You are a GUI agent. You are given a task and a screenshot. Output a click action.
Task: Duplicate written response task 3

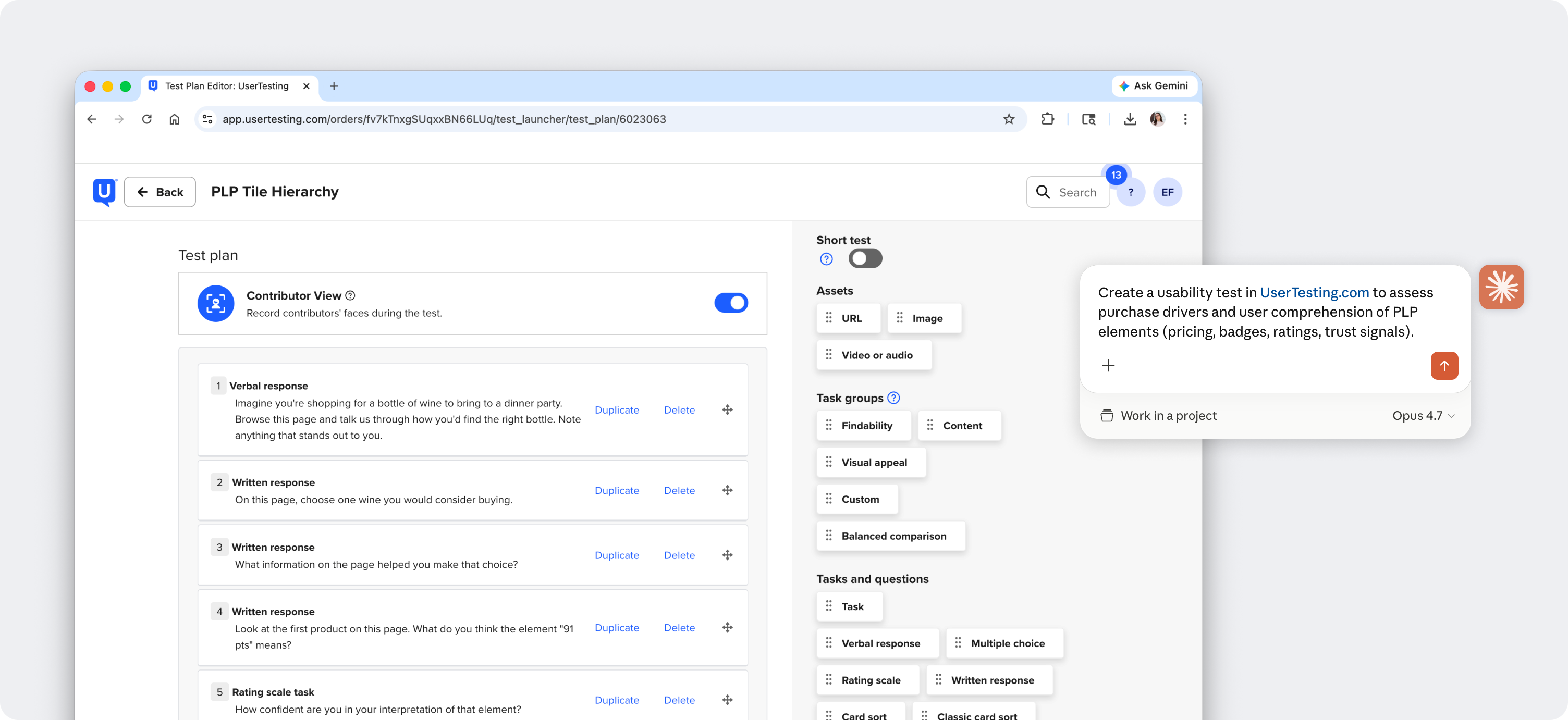point(616,555)
